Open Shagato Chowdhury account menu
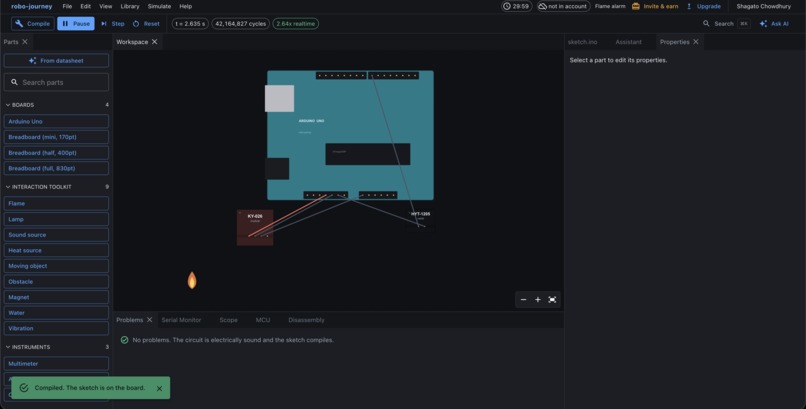The height and width of the screenshot is (409, 806). pos(763,6)
